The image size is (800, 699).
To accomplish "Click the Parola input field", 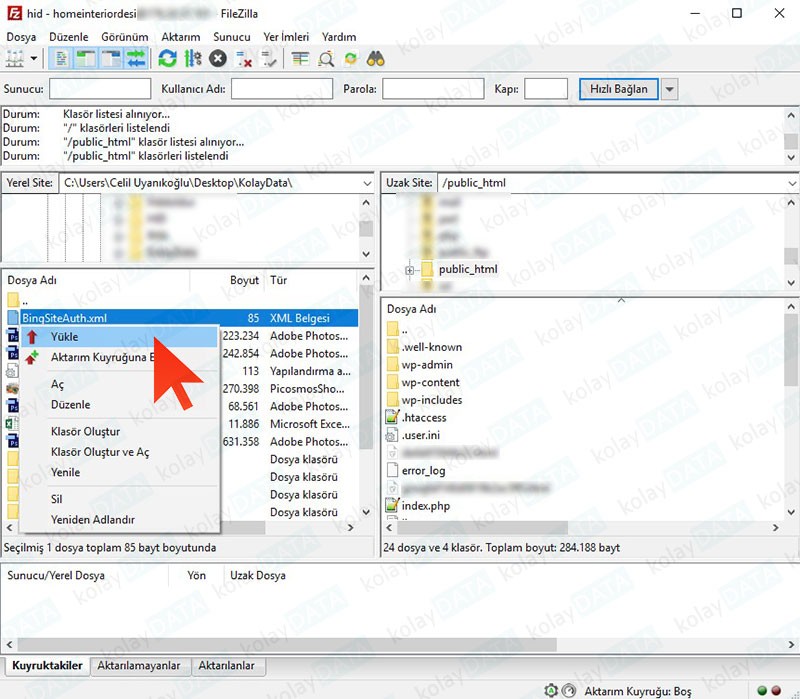I will [432, 89].
